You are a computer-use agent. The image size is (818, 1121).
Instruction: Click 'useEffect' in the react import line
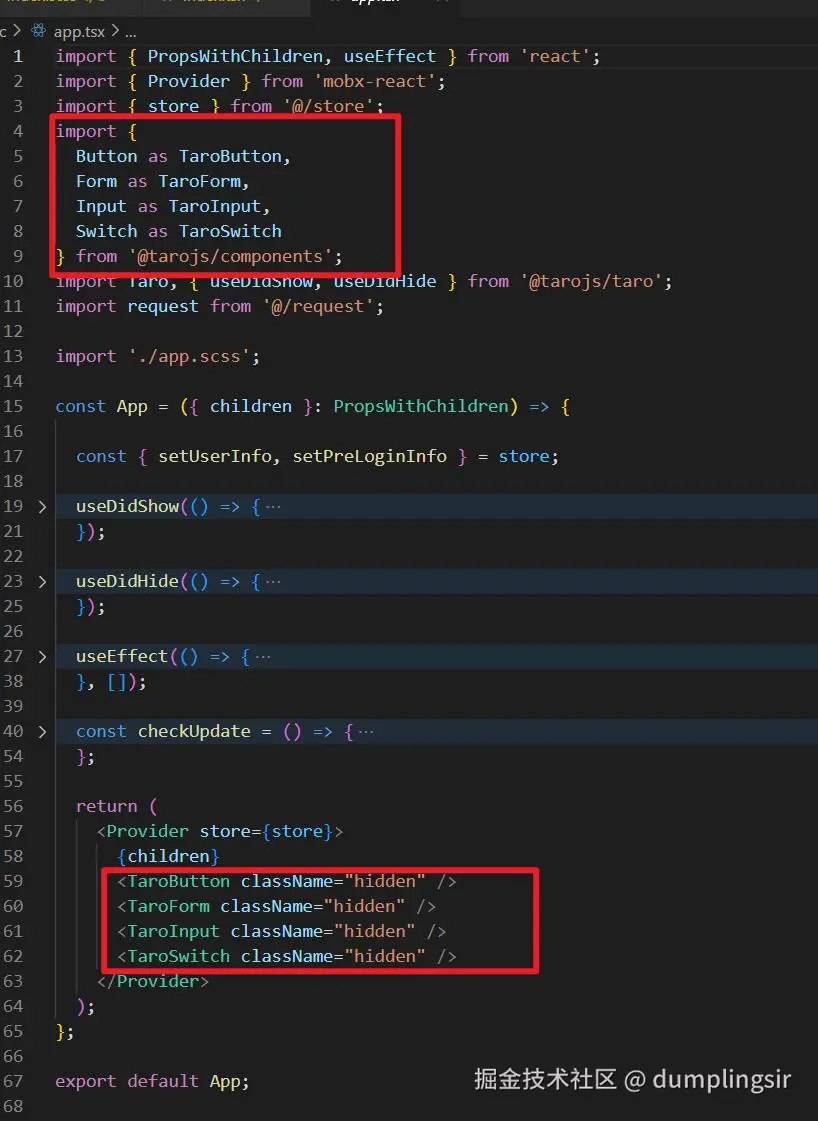pos(390,56)
